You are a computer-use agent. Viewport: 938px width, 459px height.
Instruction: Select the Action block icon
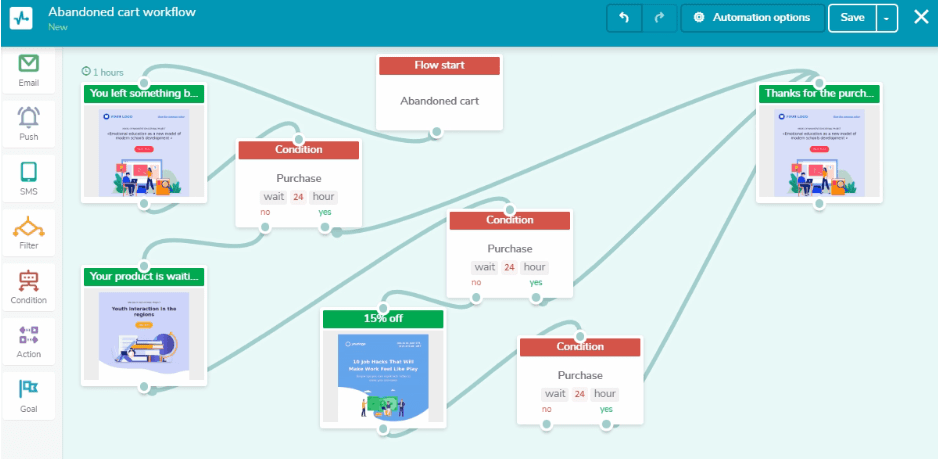coord(29,336)
